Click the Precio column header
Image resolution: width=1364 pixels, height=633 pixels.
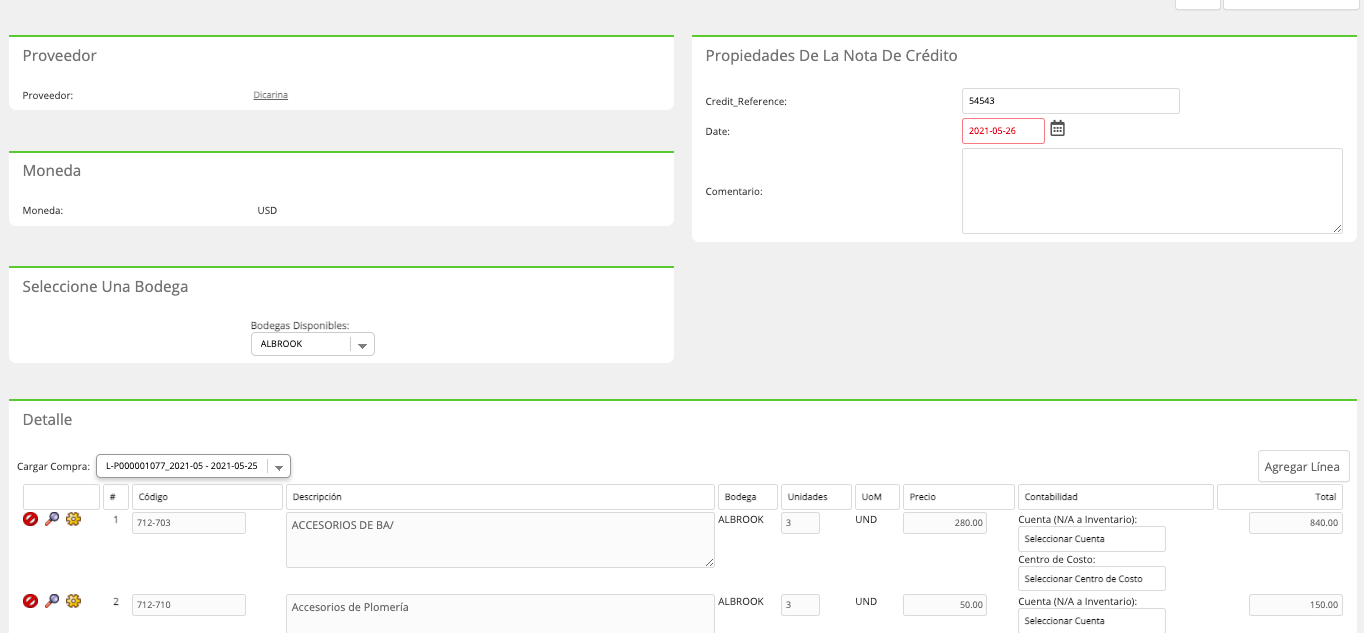(x=959, y=497)
